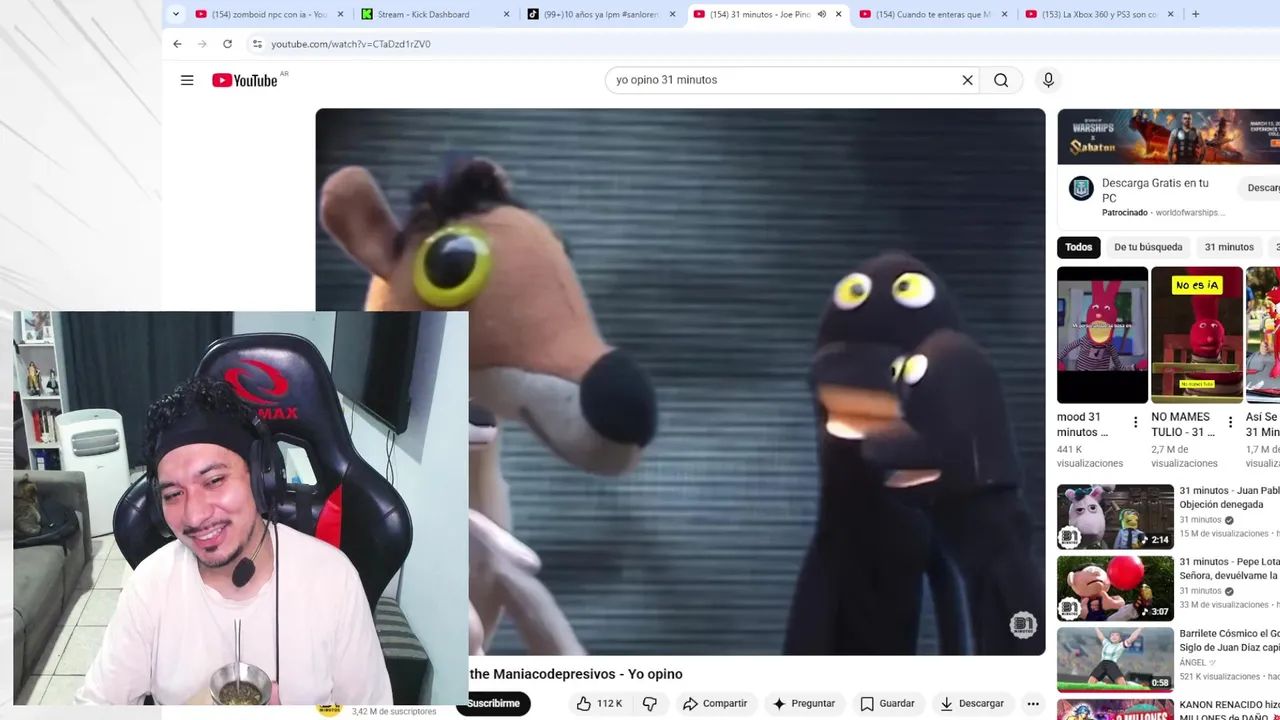Screen dimensions: 1280x720
Task: Pause the Yo opino video player
Action: (680, 382)
